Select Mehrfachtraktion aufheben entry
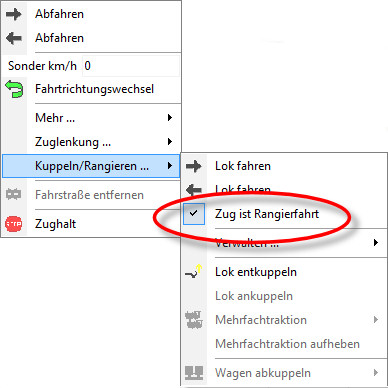 (287, 344)
